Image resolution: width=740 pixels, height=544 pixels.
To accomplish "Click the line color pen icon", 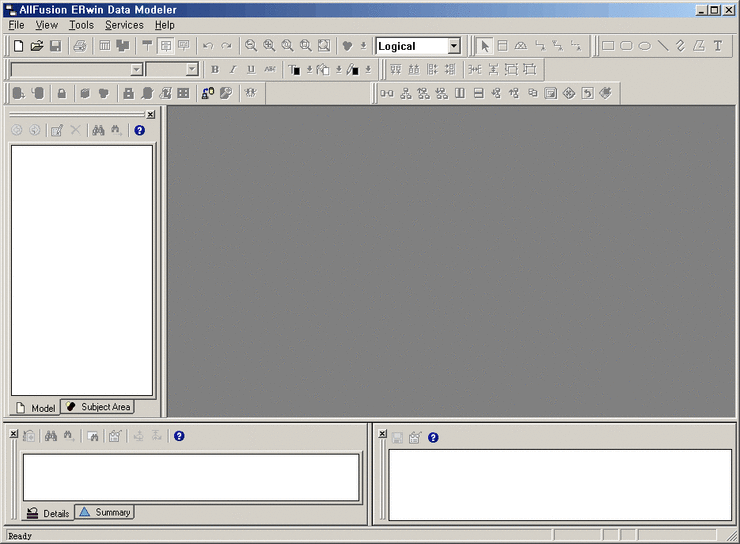I will tap(352, 70).
